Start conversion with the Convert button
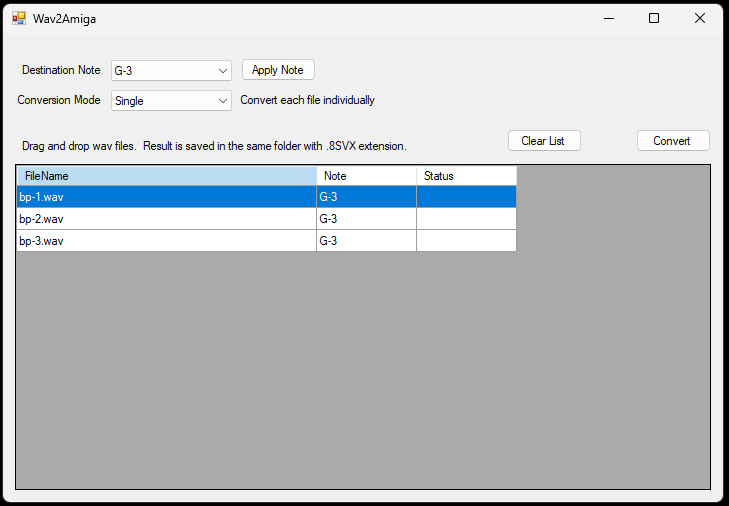 coord(672,141)
